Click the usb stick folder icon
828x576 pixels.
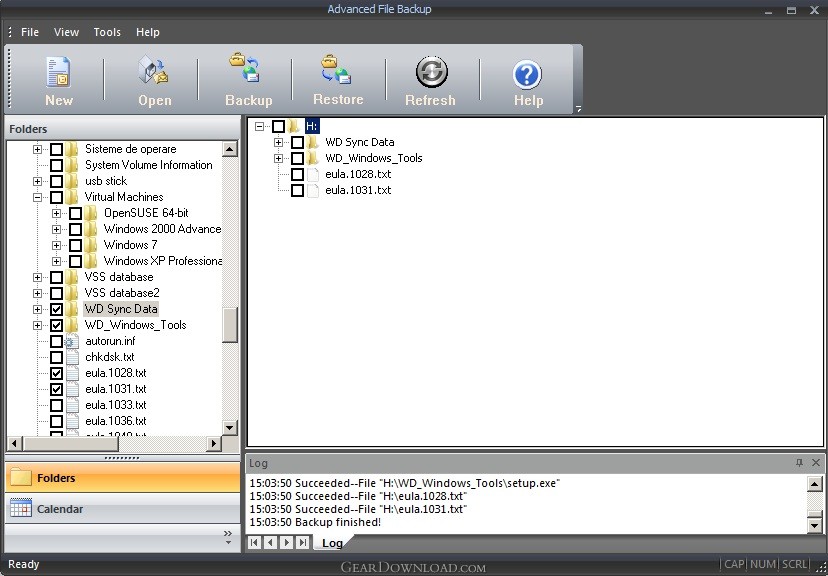72,181
